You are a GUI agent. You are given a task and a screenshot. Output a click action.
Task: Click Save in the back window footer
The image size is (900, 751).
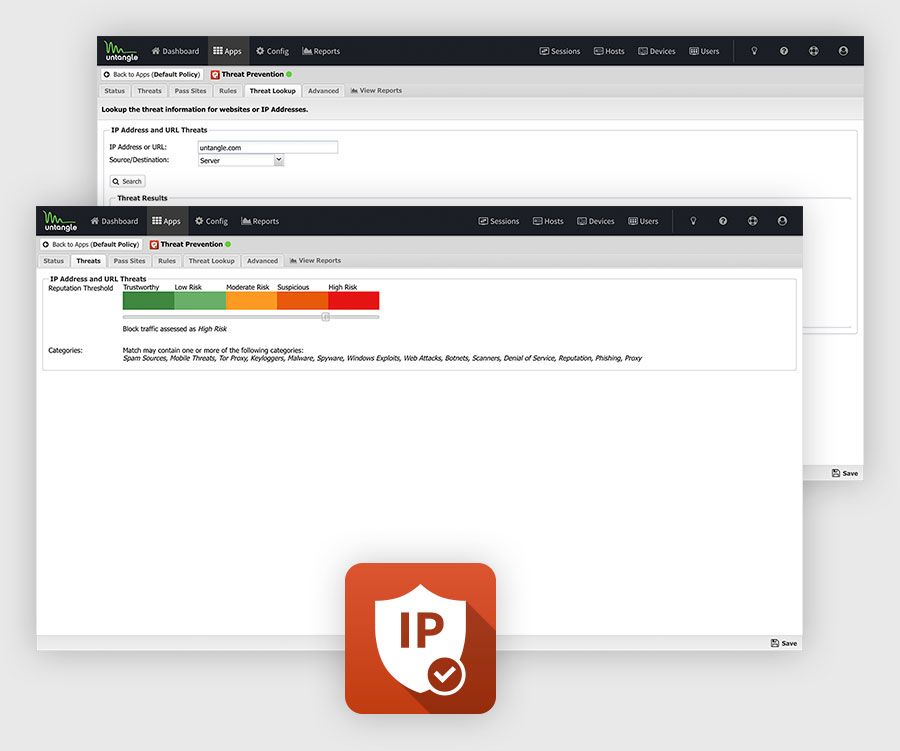coord(844,473)
